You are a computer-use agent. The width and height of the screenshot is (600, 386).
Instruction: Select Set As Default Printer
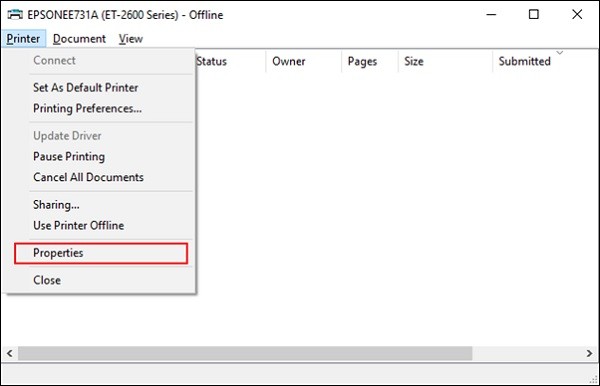point(85,88)
